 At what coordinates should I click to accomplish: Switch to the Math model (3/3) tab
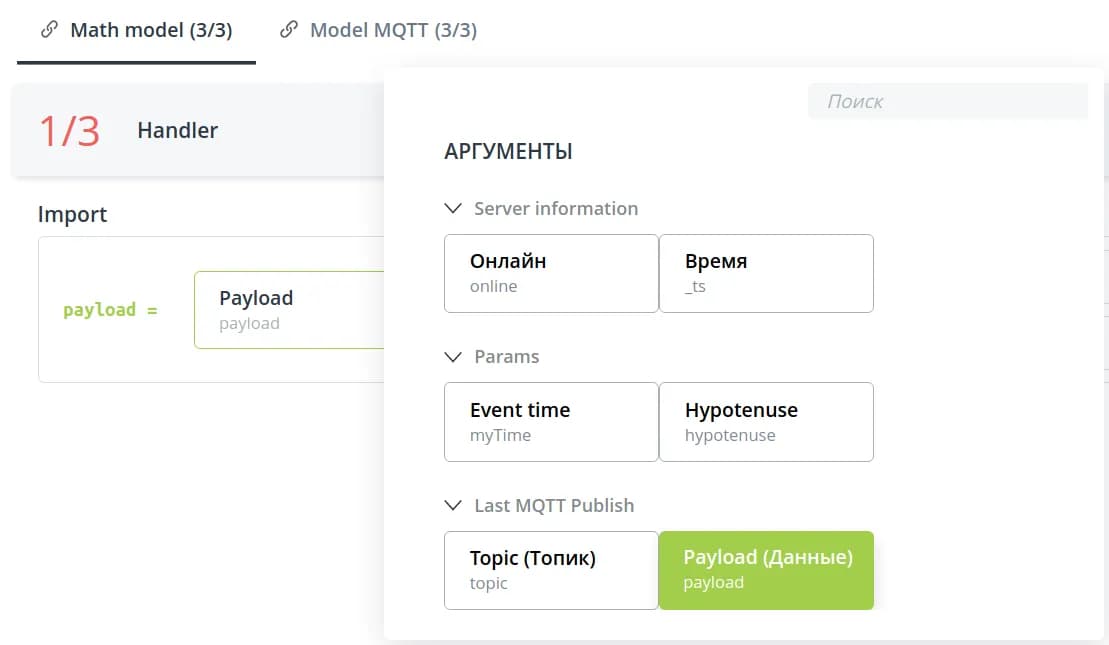pos(150,31)
